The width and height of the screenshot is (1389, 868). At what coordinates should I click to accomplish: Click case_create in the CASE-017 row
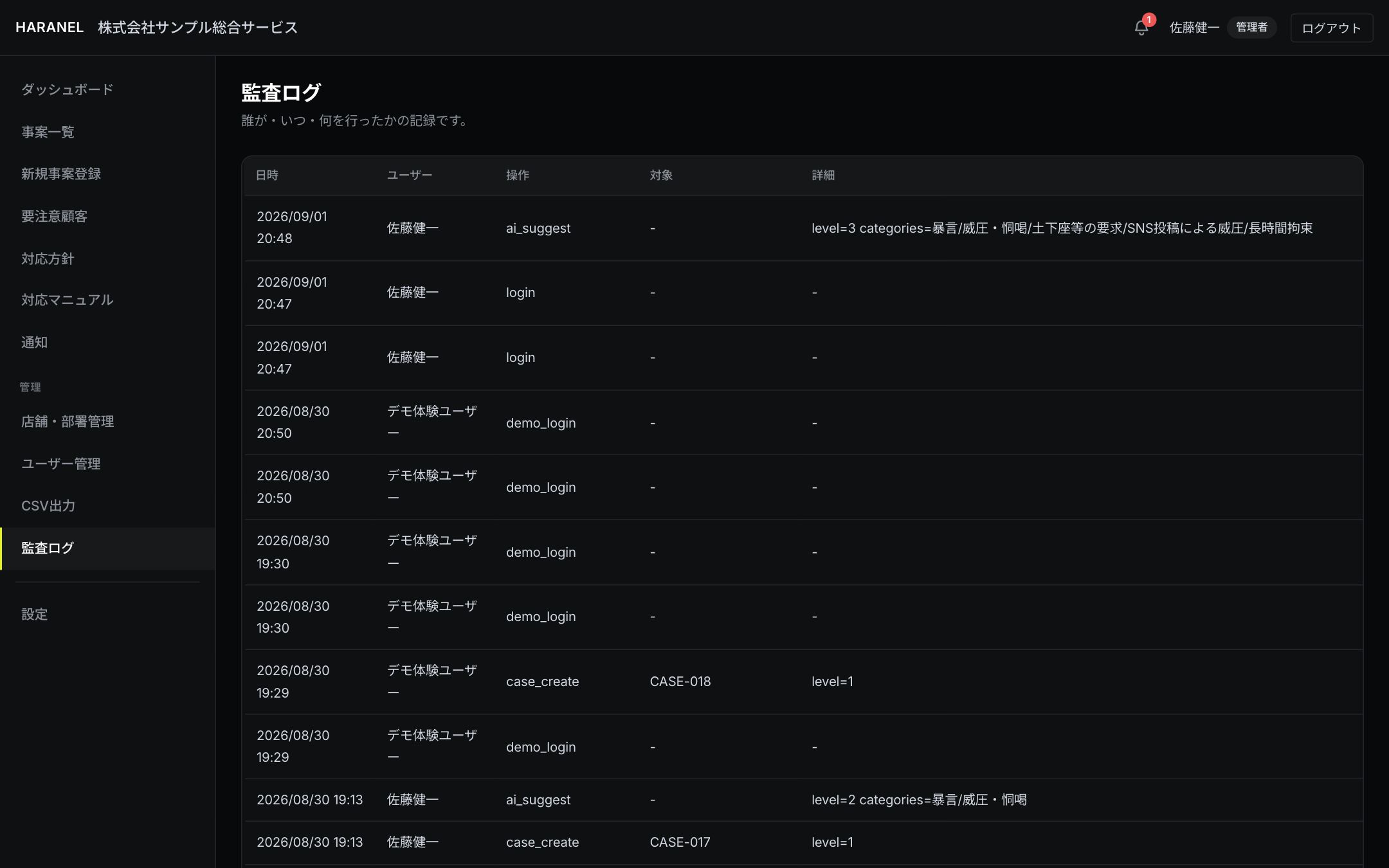click(x=542, y=842)
